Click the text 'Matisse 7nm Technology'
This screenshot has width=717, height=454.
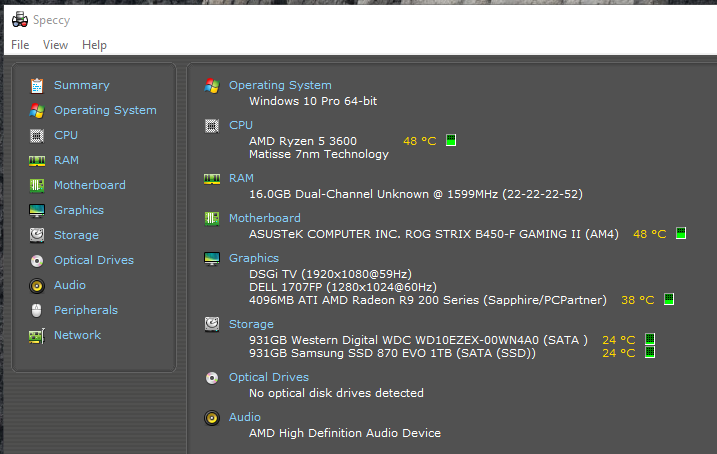[319, 154]
